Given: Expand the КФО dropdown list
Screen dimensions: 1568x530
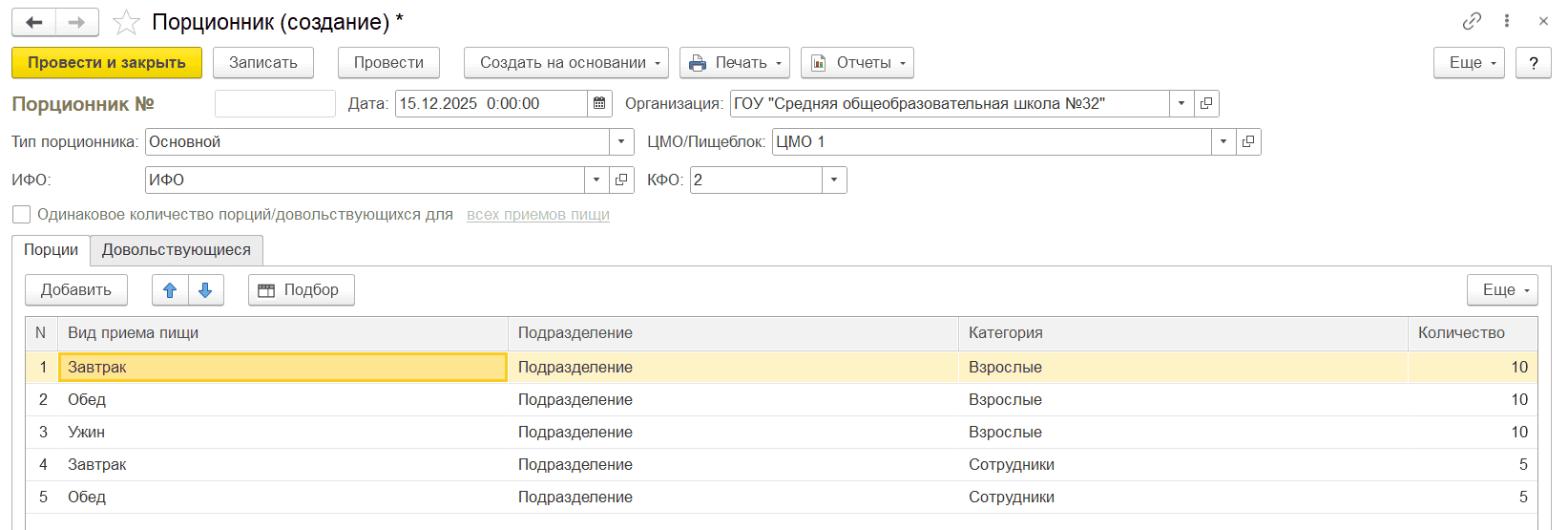Looking at the screenshot, I should 834,180.
